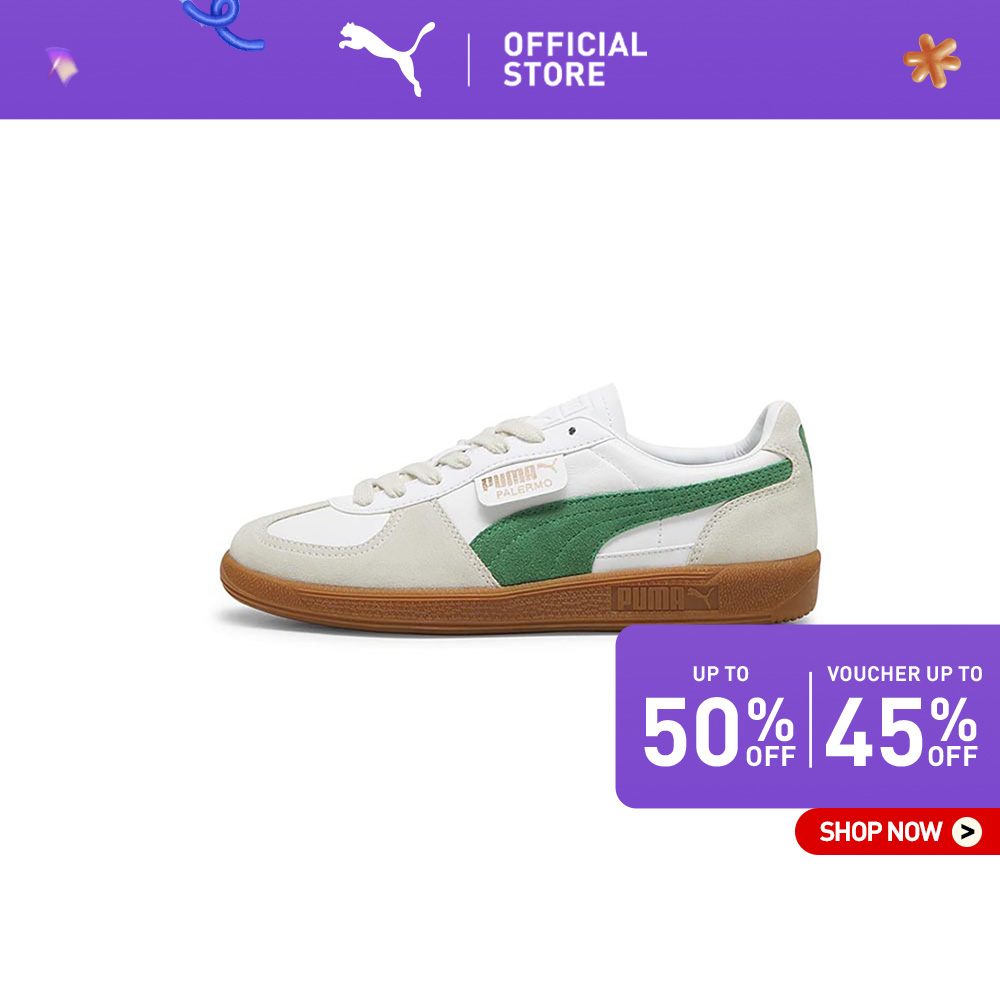This screenshot has height=1000, width=1000.
Task: Click the purple discount banner panel
Action: (807, 716)
